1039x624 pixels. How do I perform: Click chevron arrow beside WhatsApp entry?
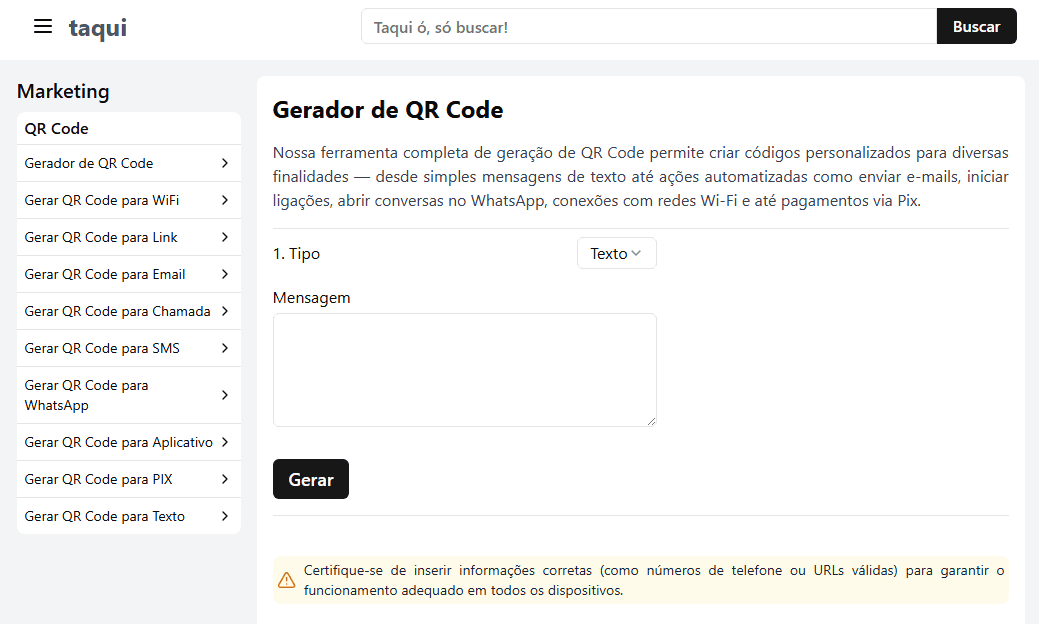pos(225,395)
